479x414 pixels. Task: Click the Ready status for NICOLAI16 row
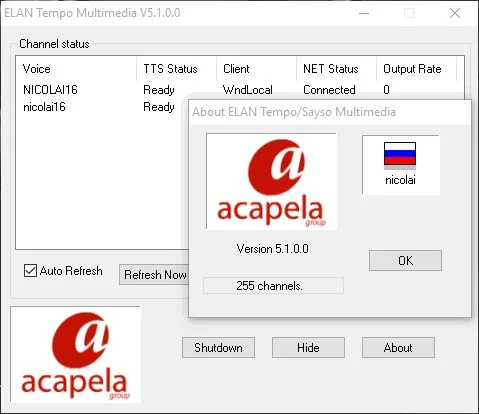(159, 90)
